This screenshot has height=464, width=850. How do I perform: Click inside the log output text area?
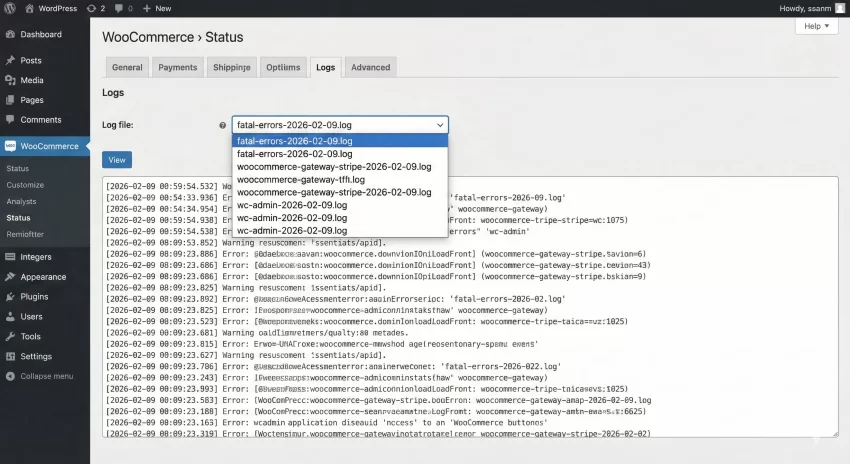[470, 307]
